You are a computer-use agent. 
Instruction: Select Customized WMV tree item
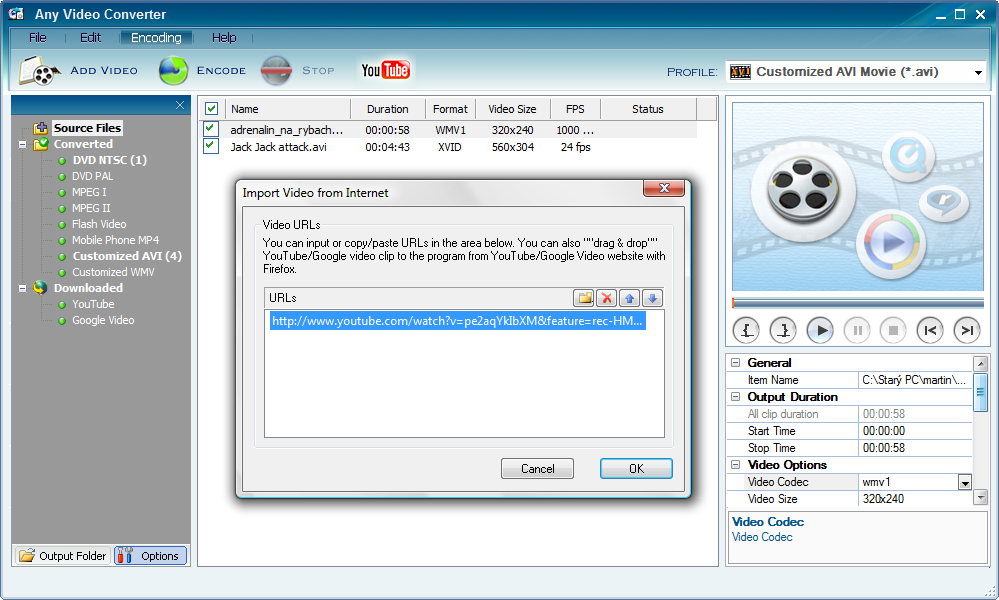pyautogui.click(x=113, y=272)
